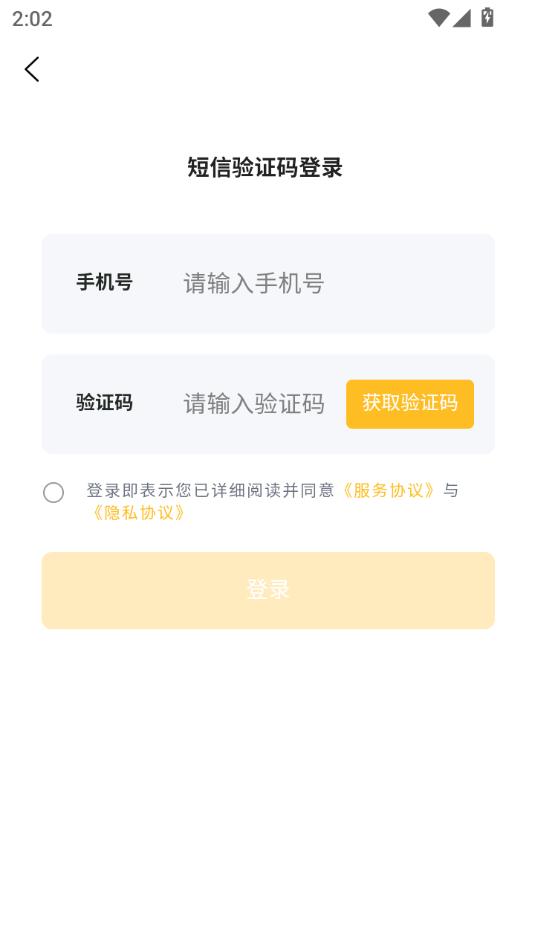Tap the 短信验证码登录 heading
Viewport: 535px width, 951px height.
(265, 167)
